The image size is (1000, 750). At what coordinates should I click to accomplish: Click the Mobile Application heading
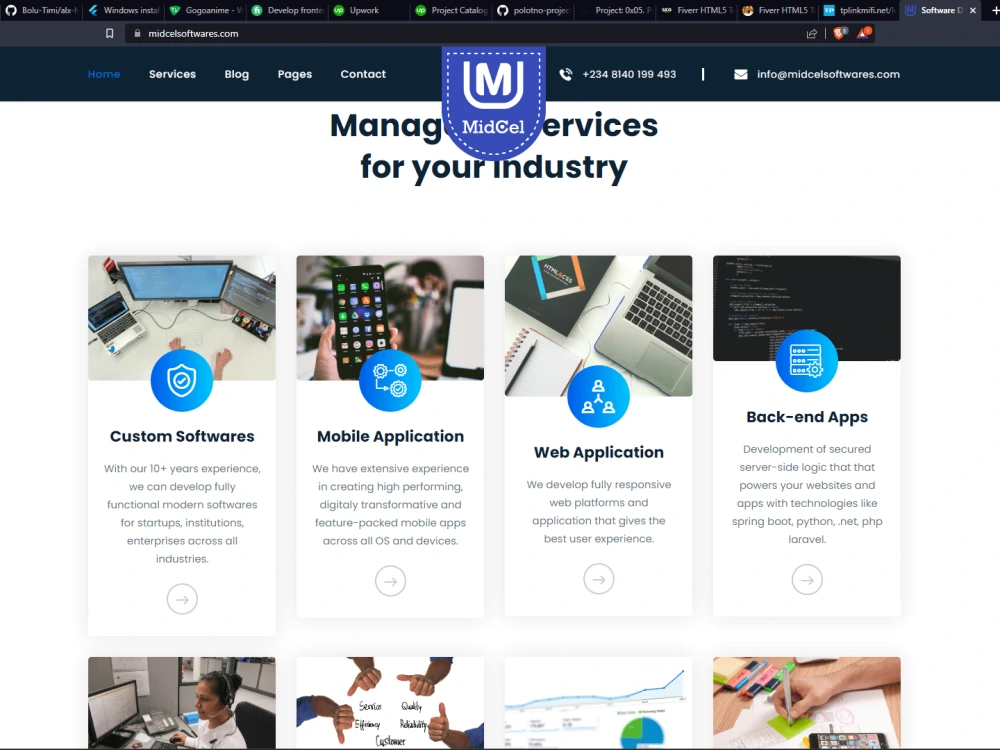[390, 436]
